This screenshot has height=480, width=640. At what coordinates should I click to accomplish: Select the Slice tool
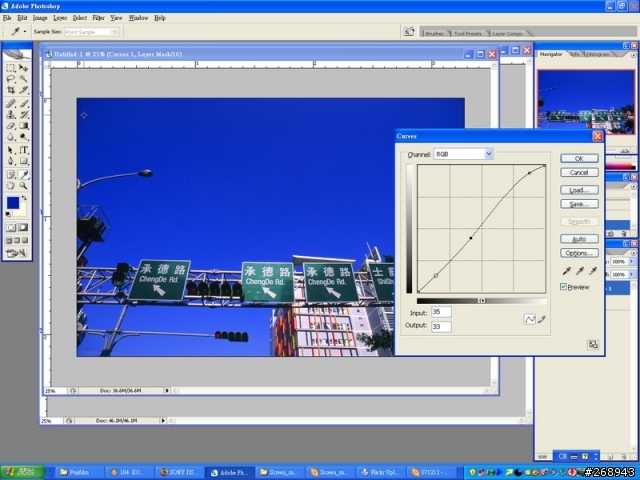pos(24,90)
